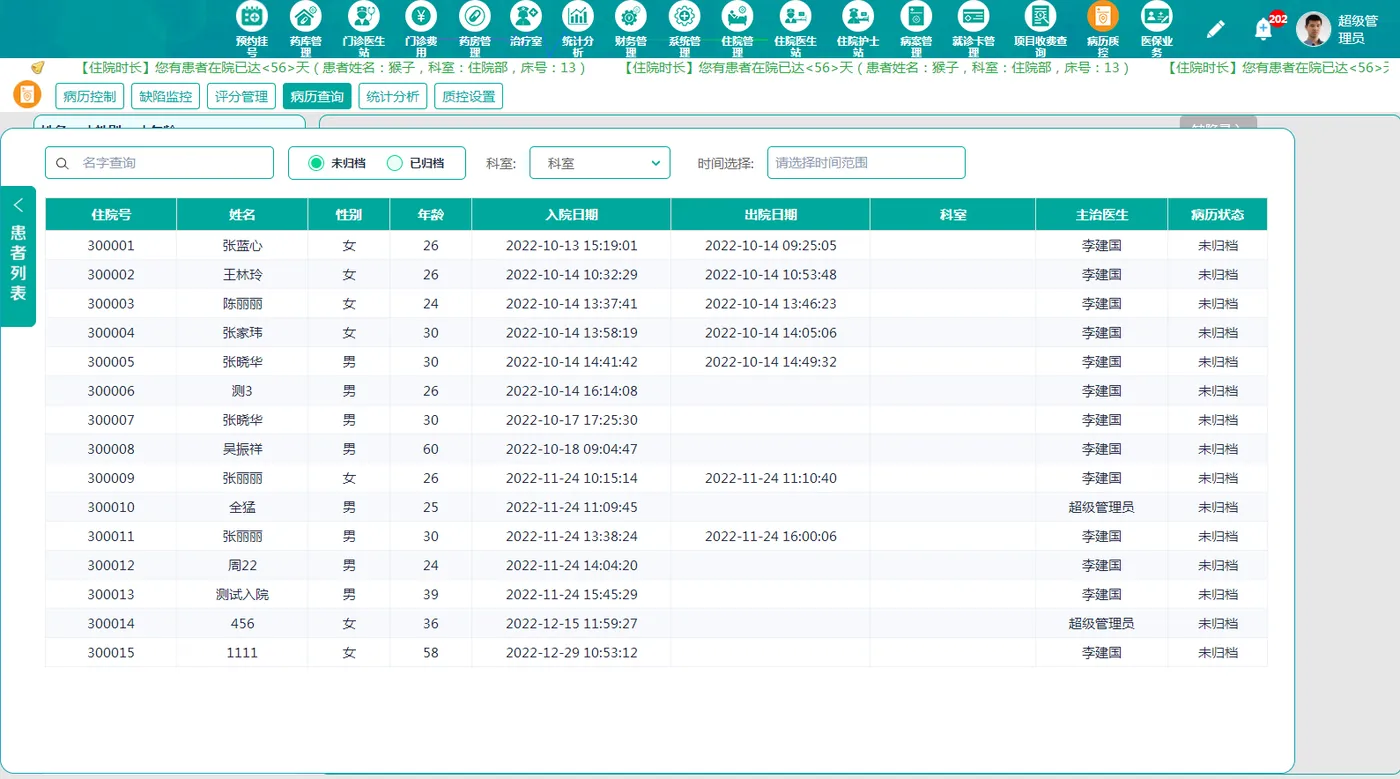Image resolution: width=1400 pixels, height=779 pixels.
Task: Open the 医保业务 module icon
Action: point(1157,16)
